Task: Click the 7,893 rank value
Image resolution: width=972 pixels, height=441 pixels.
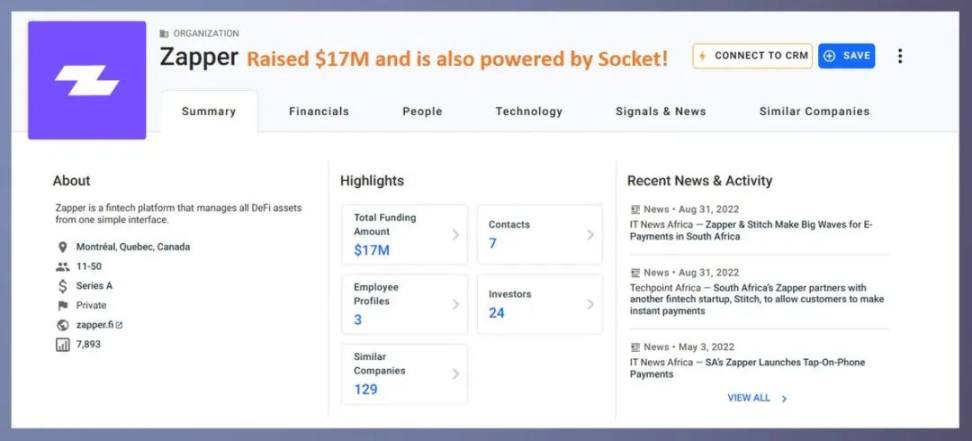Action: tap(88, 344)
